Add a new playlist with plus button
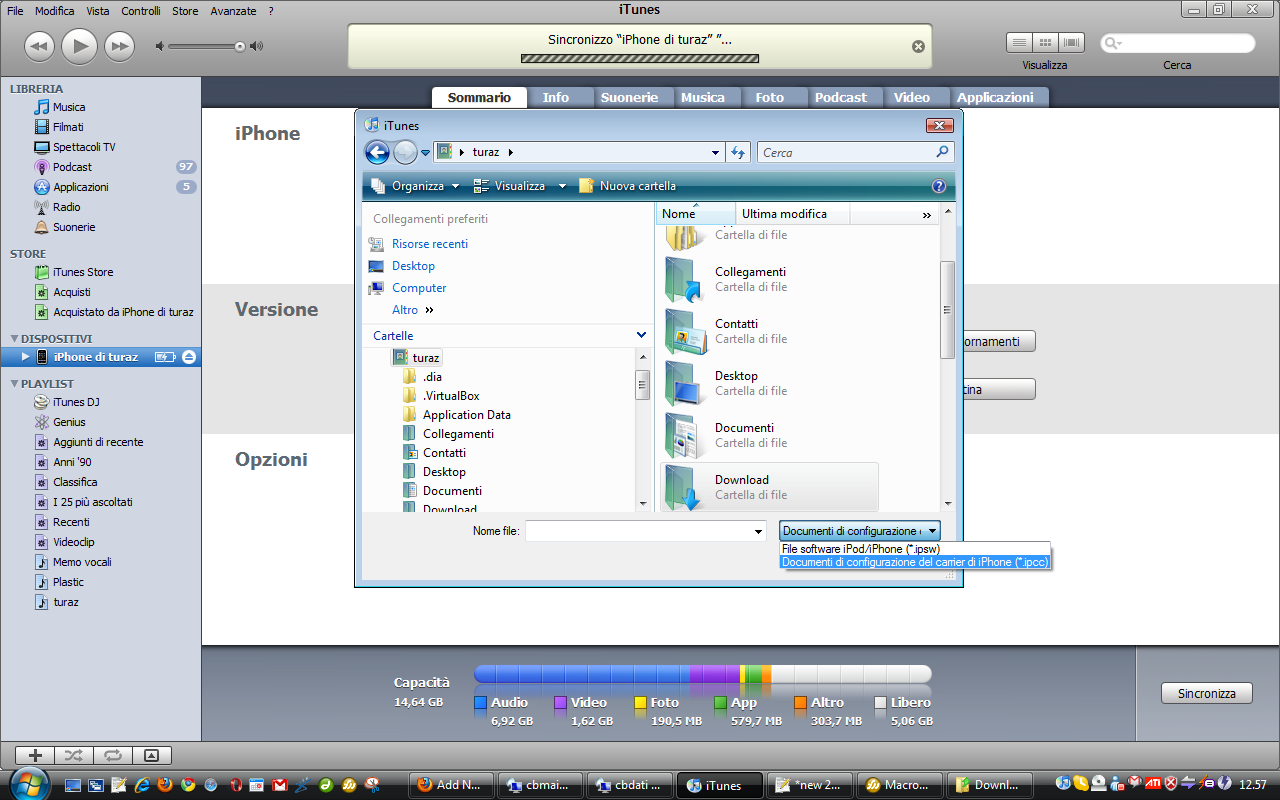Image resolution: width=1280 pixels, height=800 pixels. click(35, 756)
